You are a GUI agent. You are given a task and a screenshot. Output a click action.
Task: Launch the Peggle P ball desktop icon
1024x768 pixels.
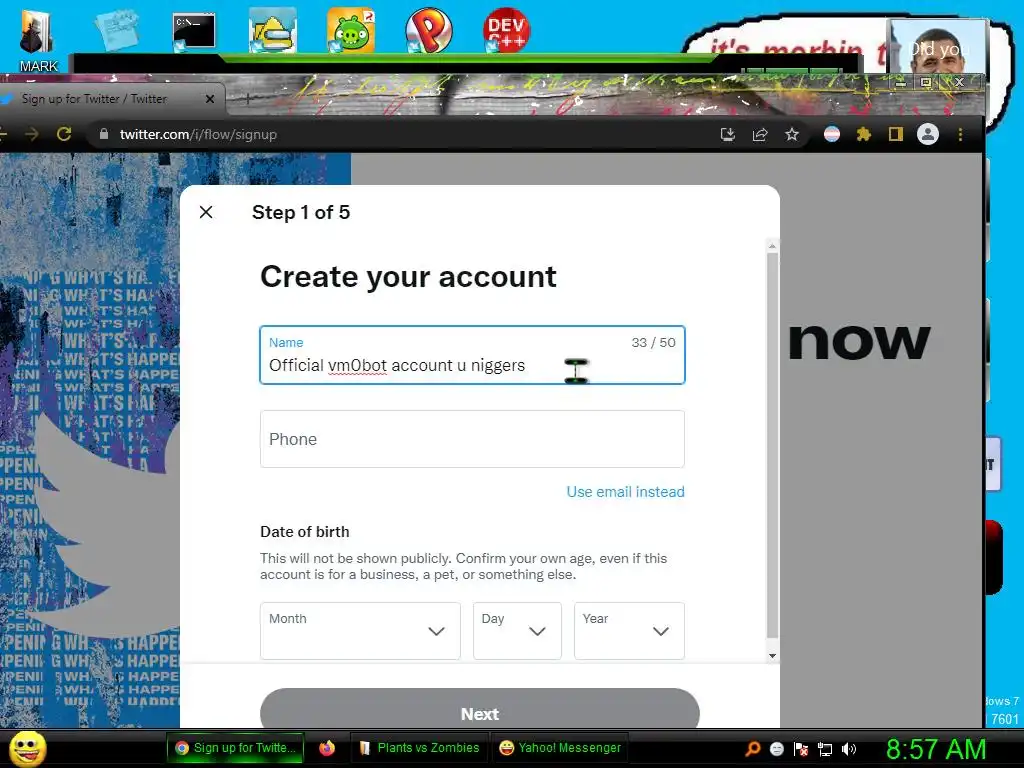click(x=428, y=30)
